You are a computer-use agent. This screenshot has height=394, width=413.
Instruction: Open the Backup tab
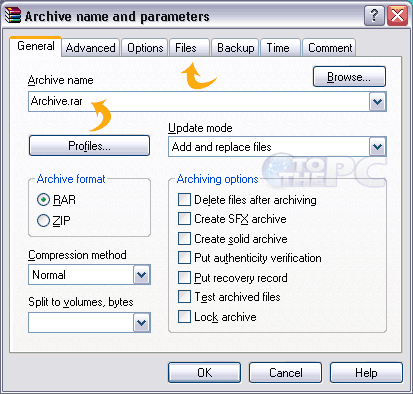click(x=236, y=48)
